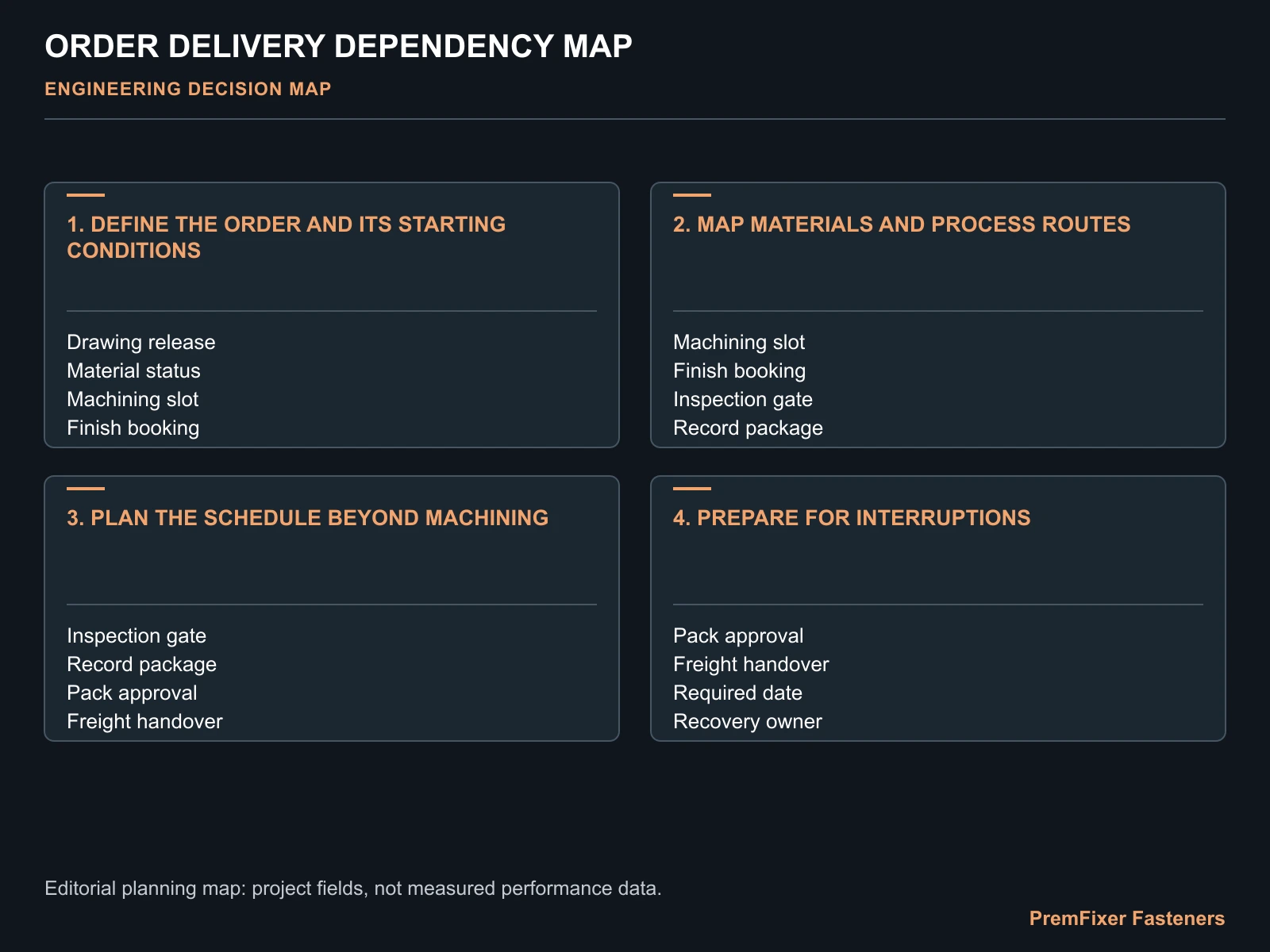Click the title "Order Delivery Dependency Map"
The image size is (1270, 952).
pos(338,47)
